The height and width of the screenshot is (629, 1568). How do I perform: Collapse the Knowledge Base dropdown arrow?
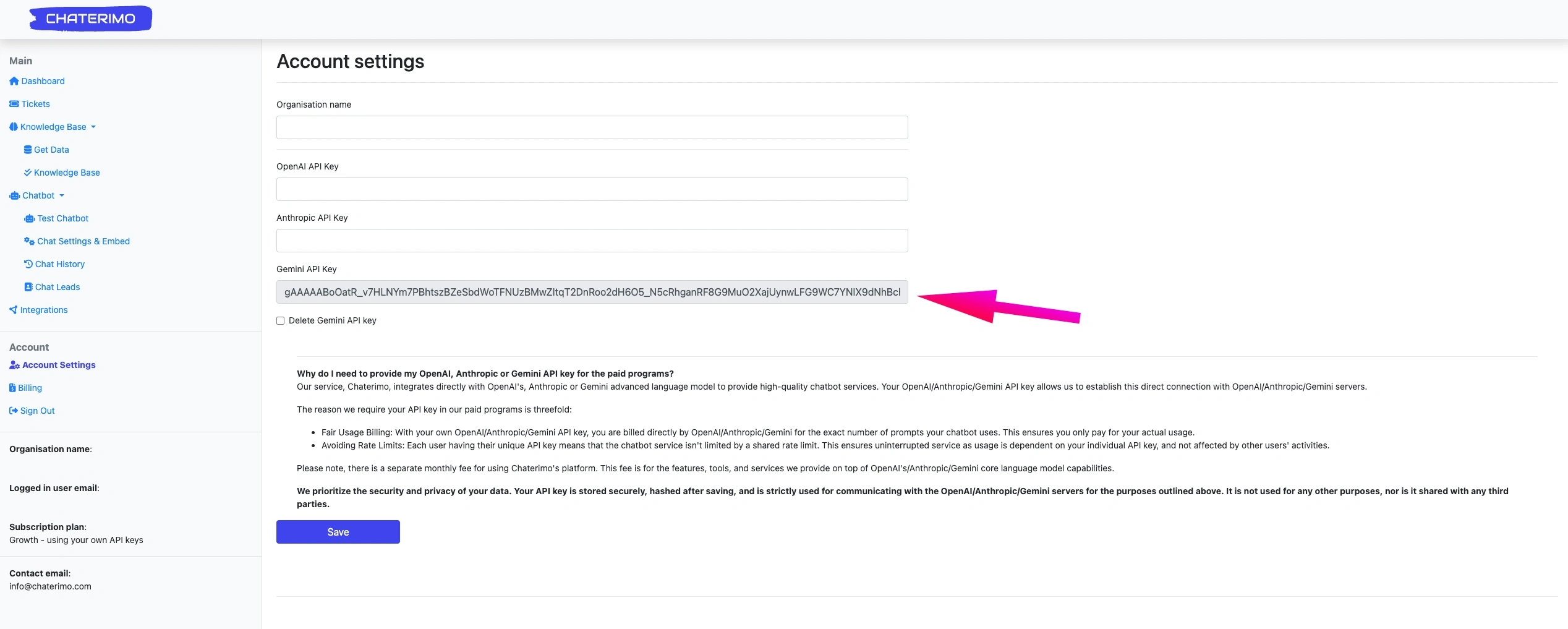(x=93, y=127)
